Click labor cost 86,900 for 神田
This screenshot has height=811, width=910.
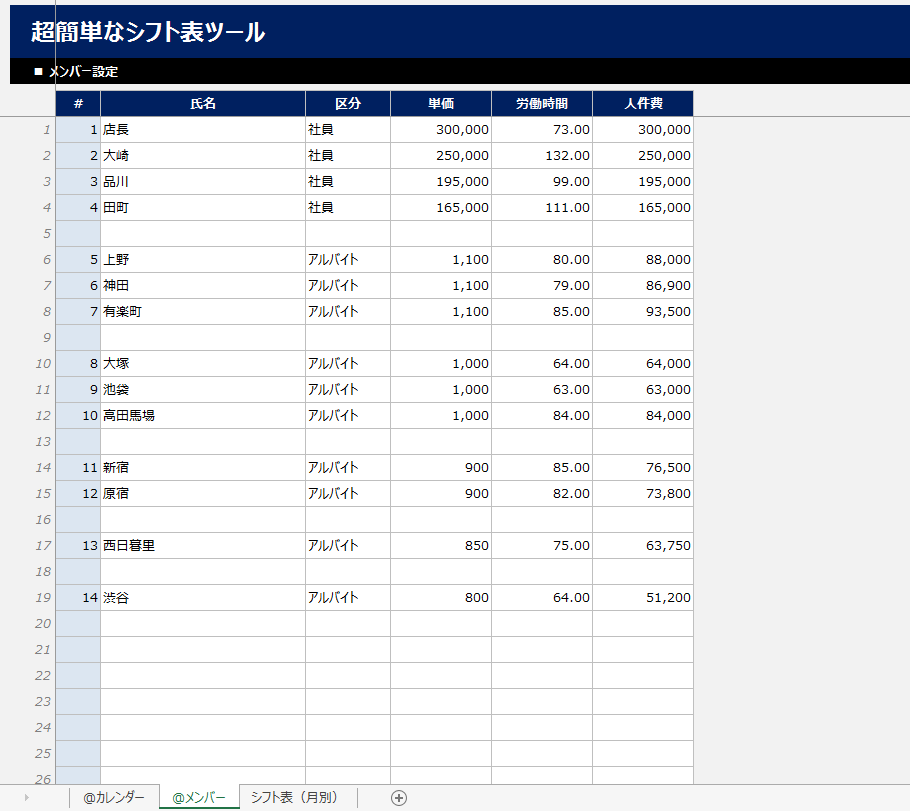click(643, 286)
